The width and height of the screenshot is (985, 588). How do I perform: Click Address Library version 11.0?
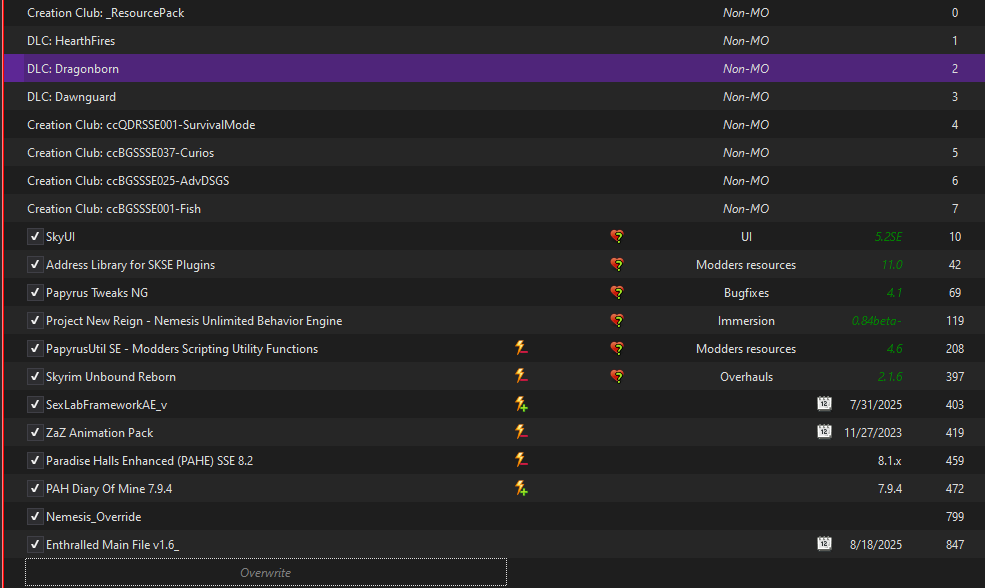coord(892,264)
